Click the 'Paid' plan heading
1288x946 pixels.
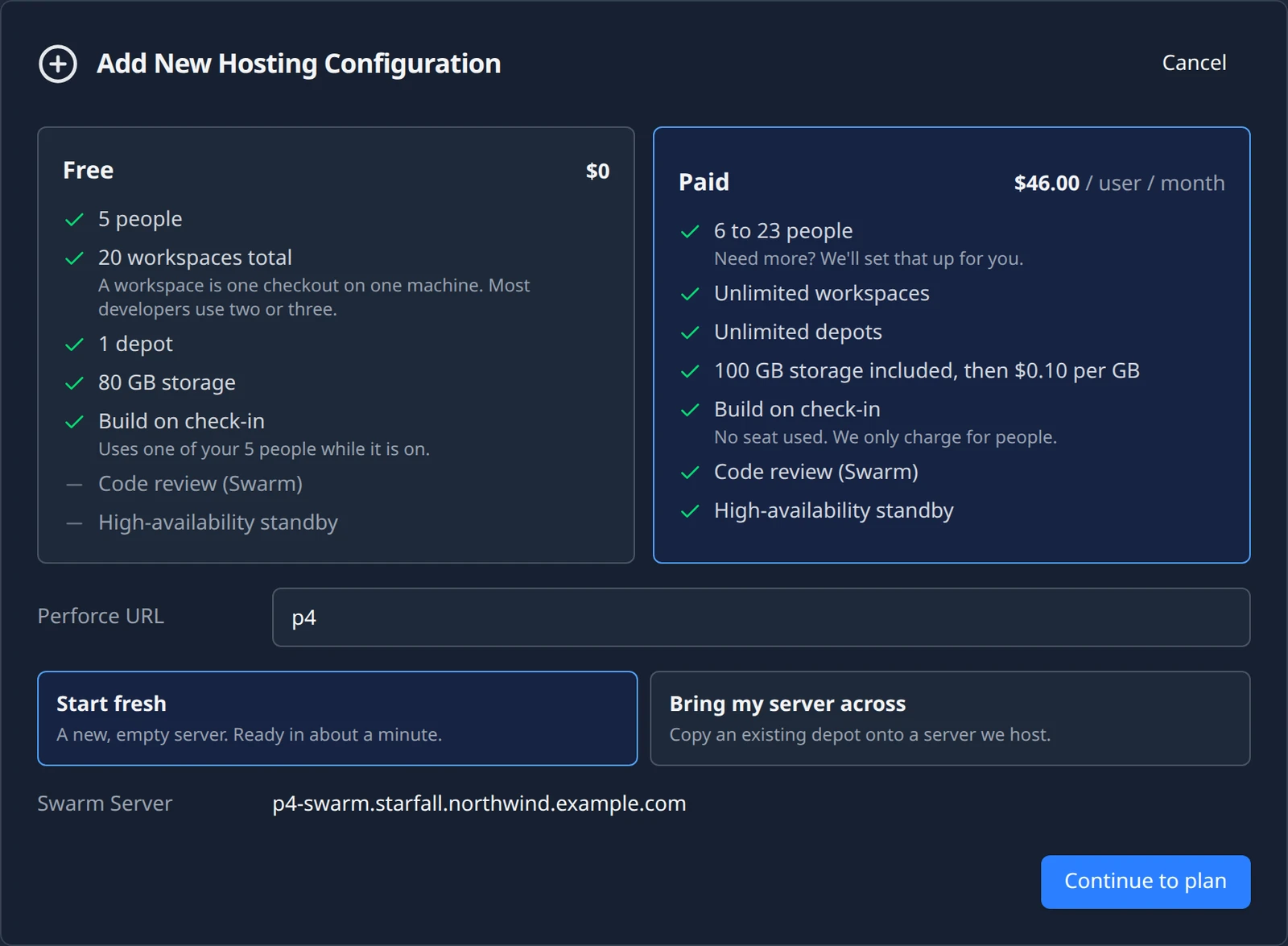click(704, 182)
